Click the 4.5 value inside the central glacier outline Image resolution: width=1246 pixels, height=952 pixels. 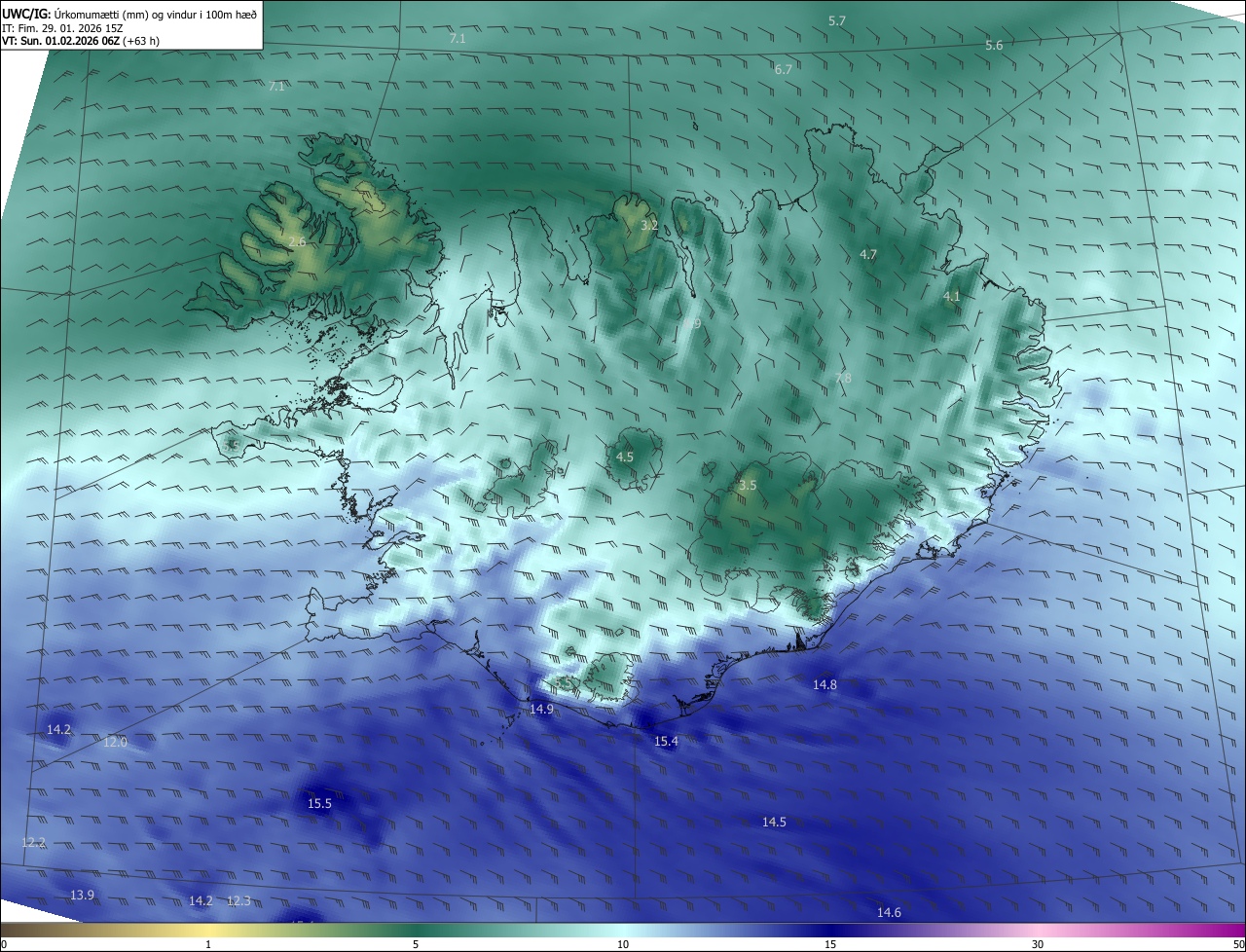(x=625, y=457)
